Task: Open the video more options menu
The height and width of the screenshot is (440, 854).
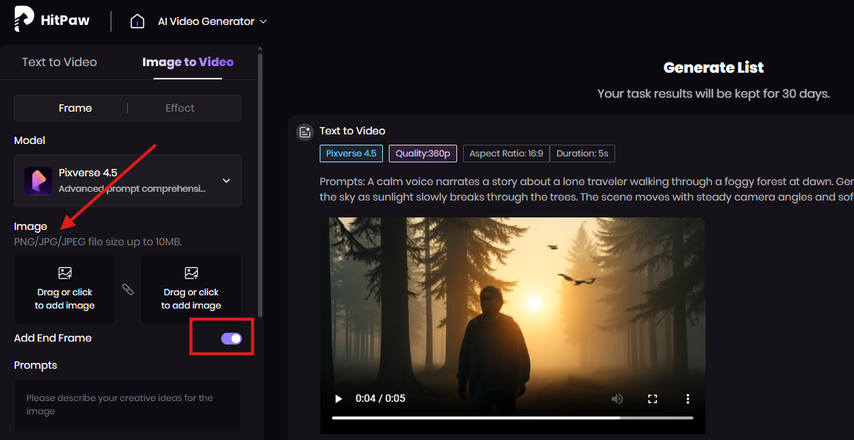Action: tap(688, 399)
